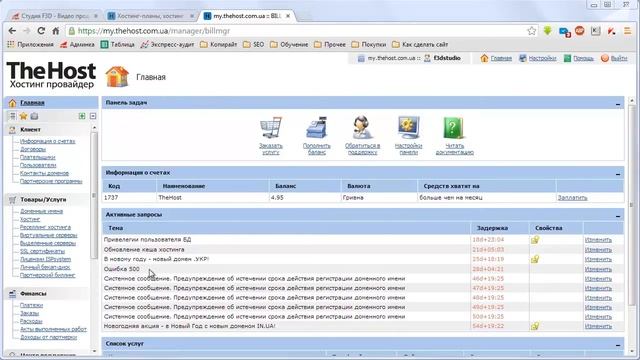Image resolution: width=640 pixels, height=360 pixels.
Task: Click the folder icon in sidebar toolbar
Action: (34, 116)
